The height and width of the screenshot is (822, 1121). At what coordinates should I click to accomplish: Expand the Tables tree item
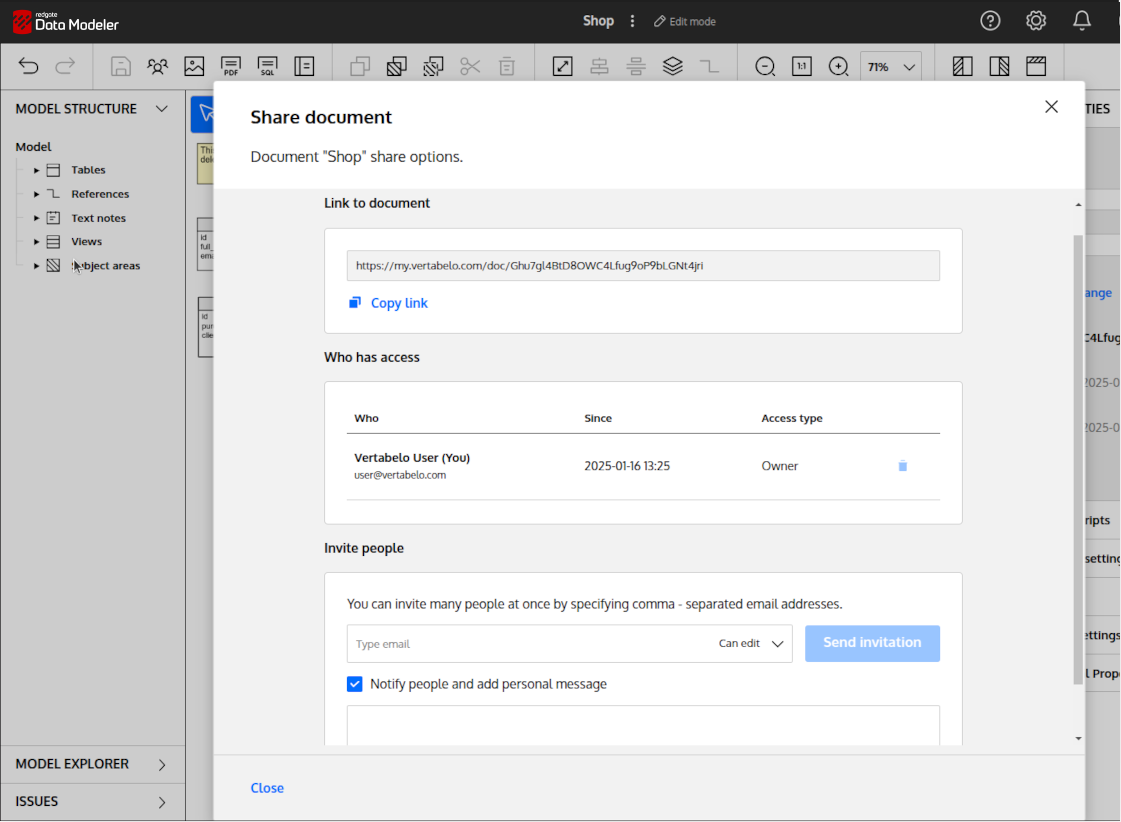point(36,170)
